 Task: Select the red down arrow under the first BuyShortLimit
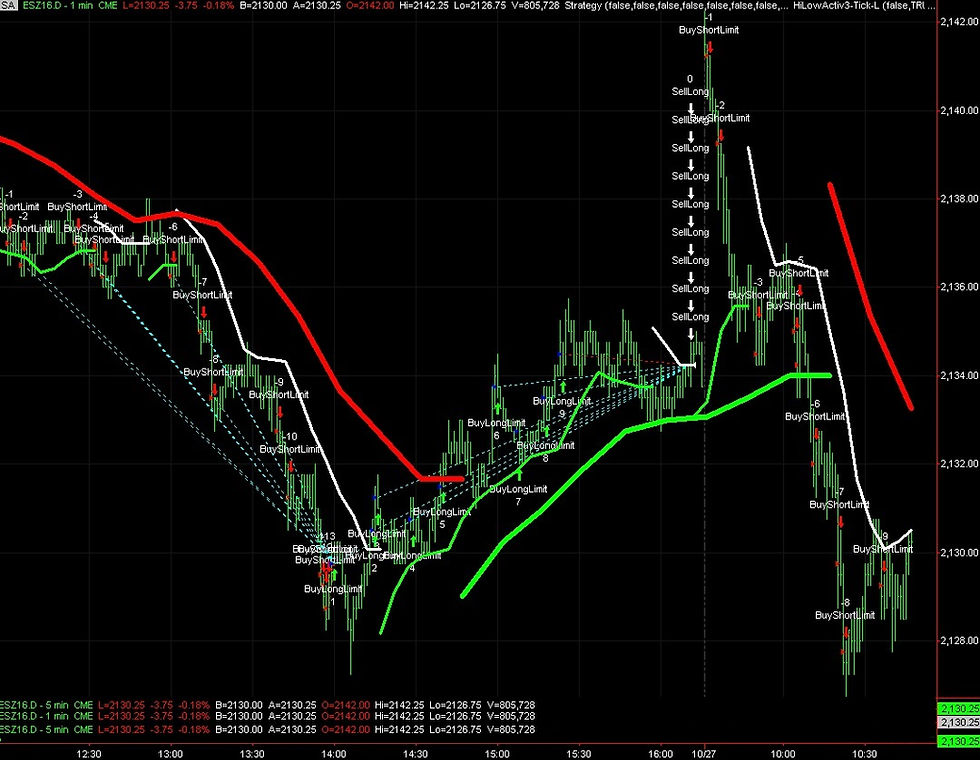click(12, 220)
